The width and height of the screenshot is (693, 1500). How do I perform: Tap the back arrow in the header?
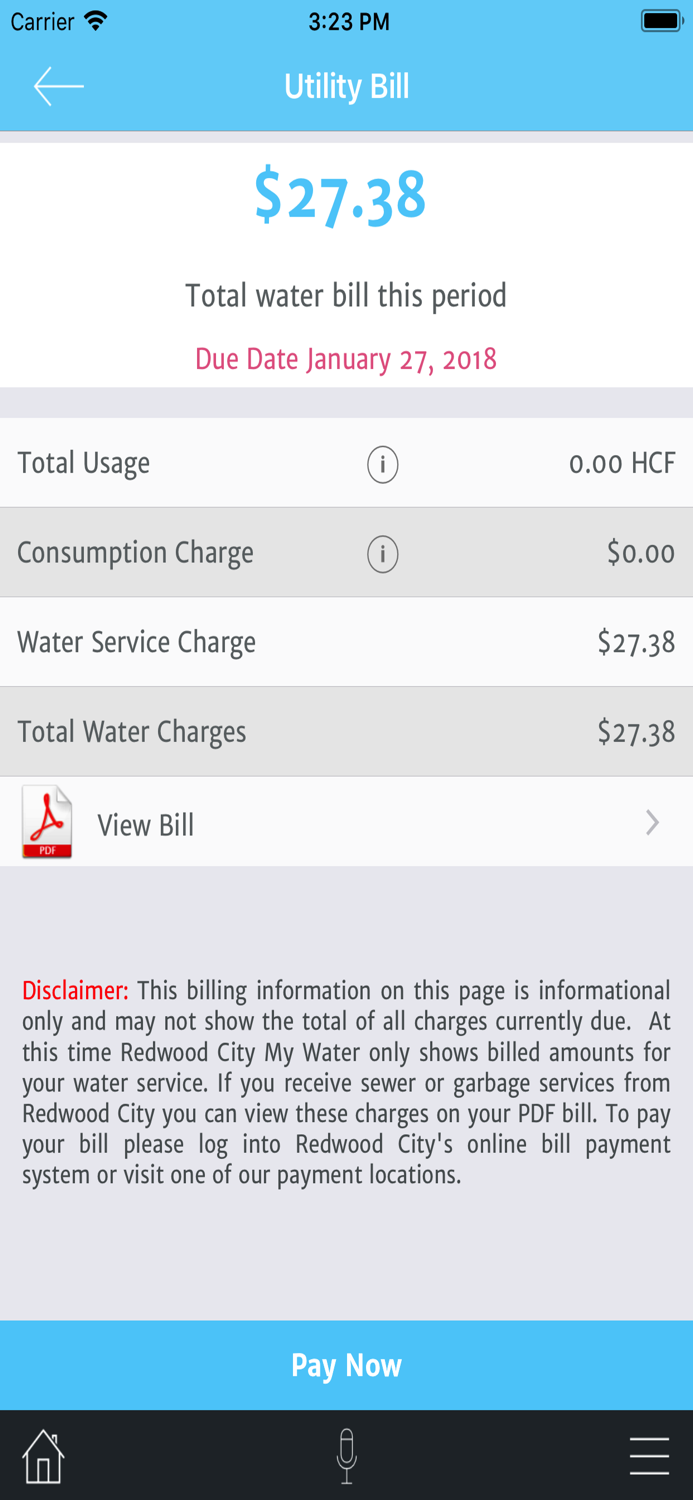coord(57,86)
